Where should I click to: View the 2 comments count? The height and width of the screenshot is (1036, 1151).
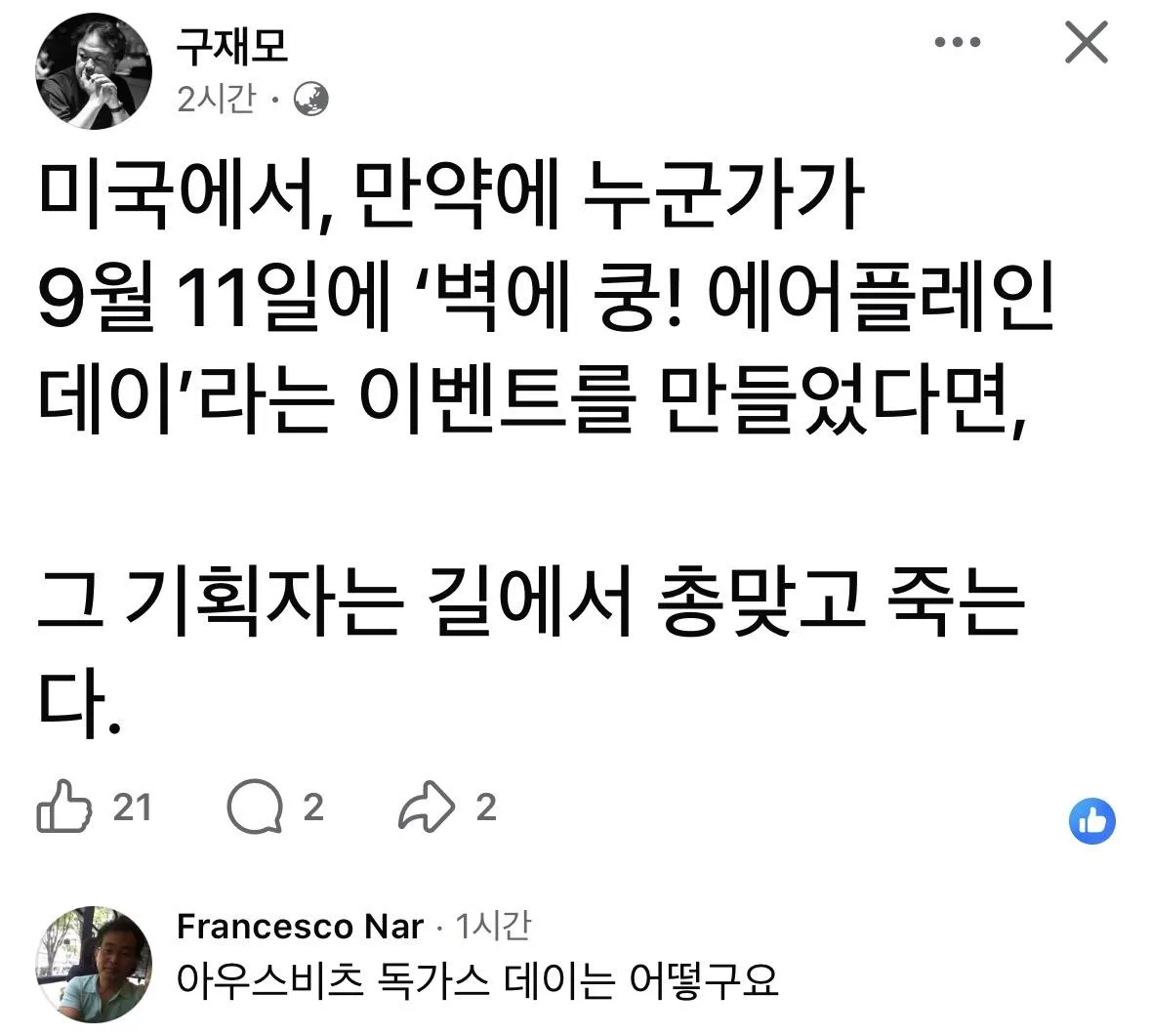(x=313, y=808)
